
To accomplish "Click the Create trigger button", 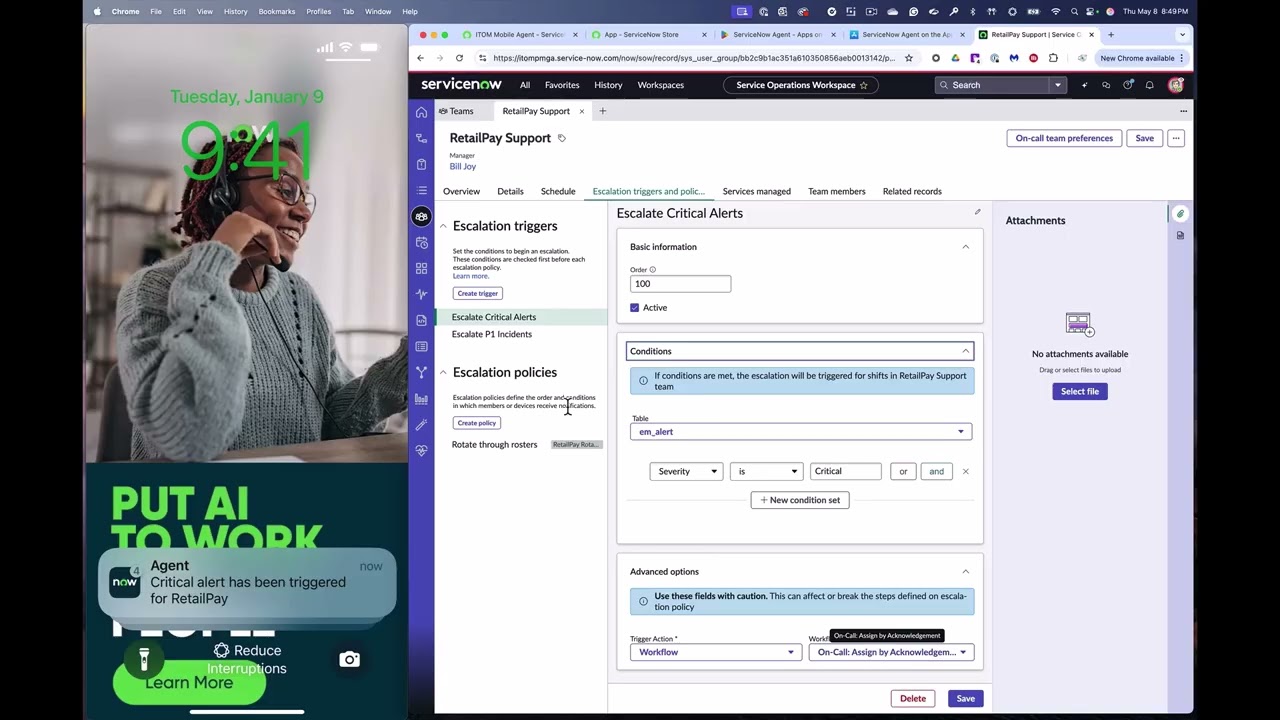I will 477,293.
